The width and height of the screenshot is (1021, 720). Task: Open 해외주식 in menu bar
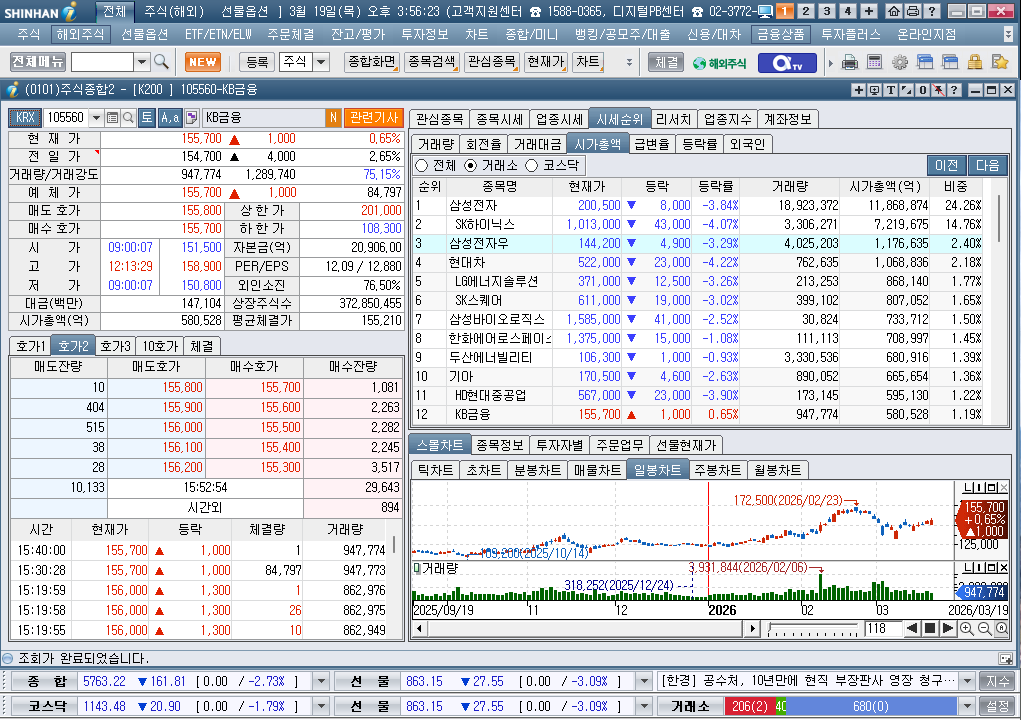click(x=81, y=35)
